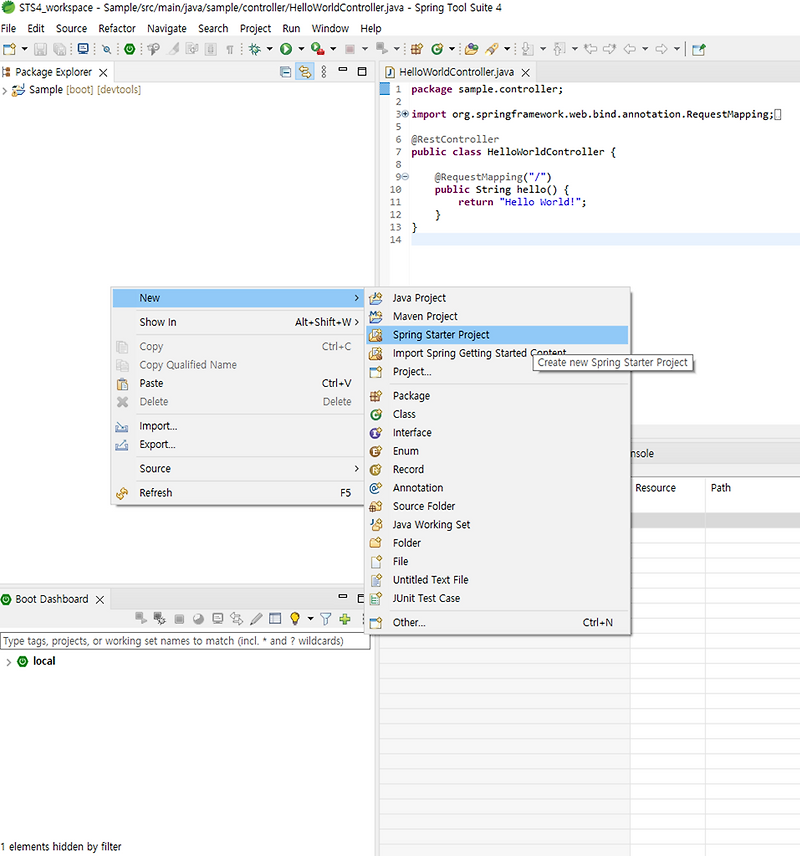
Task: Click the Spring Boot icon in the toolbar
Action: tap(129, 50)
